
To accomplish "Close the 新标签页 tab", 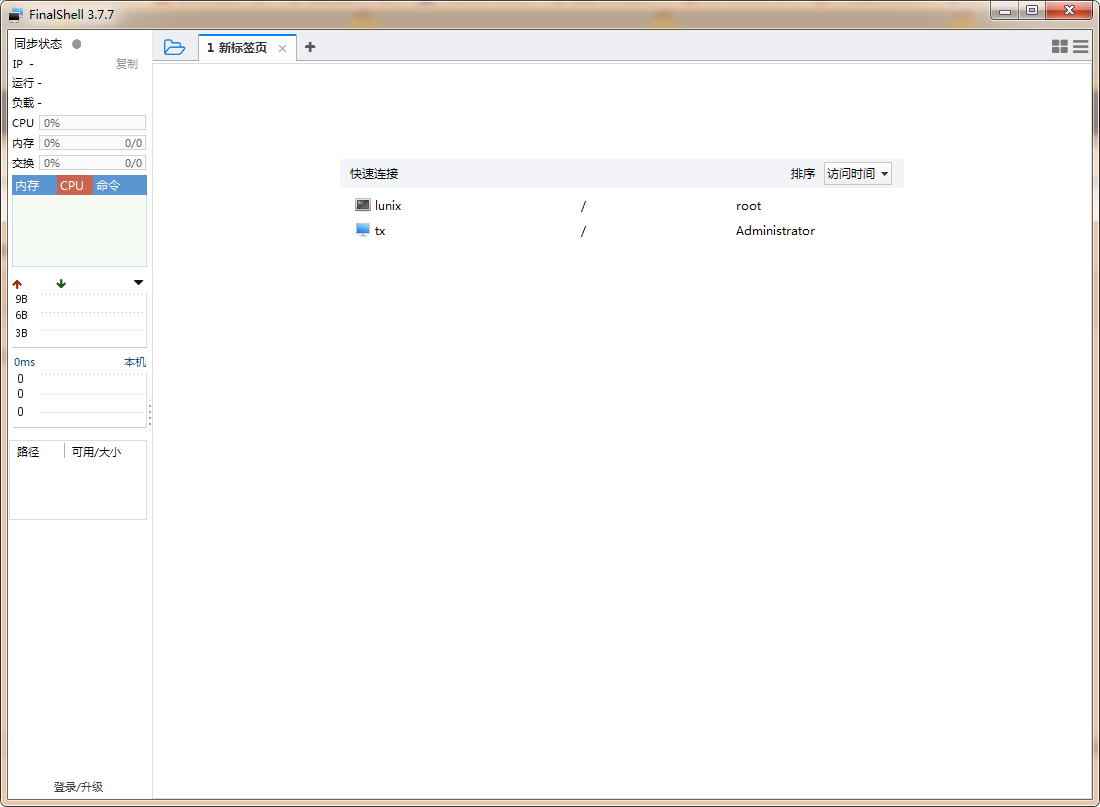I will point(282,48).
